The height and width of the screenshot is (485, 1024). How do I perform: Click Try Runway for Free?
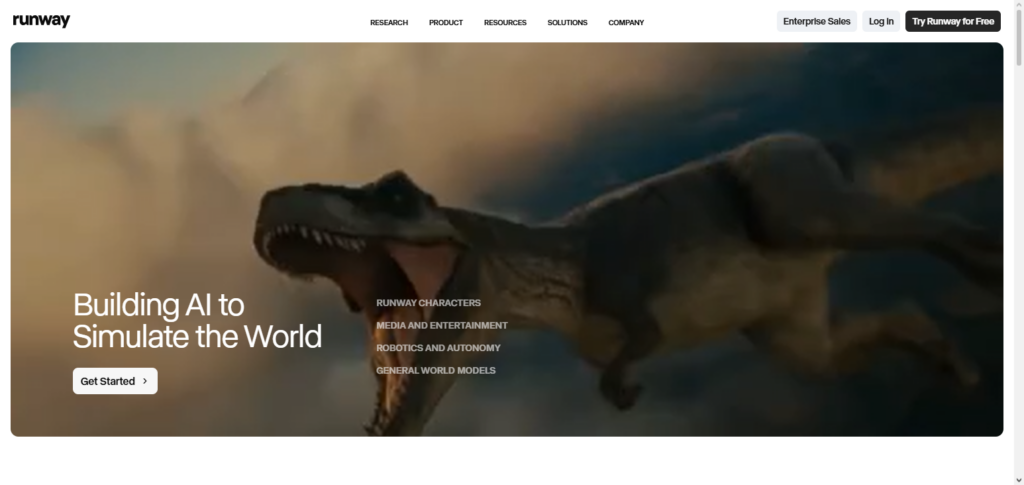(x=952, y=21)
